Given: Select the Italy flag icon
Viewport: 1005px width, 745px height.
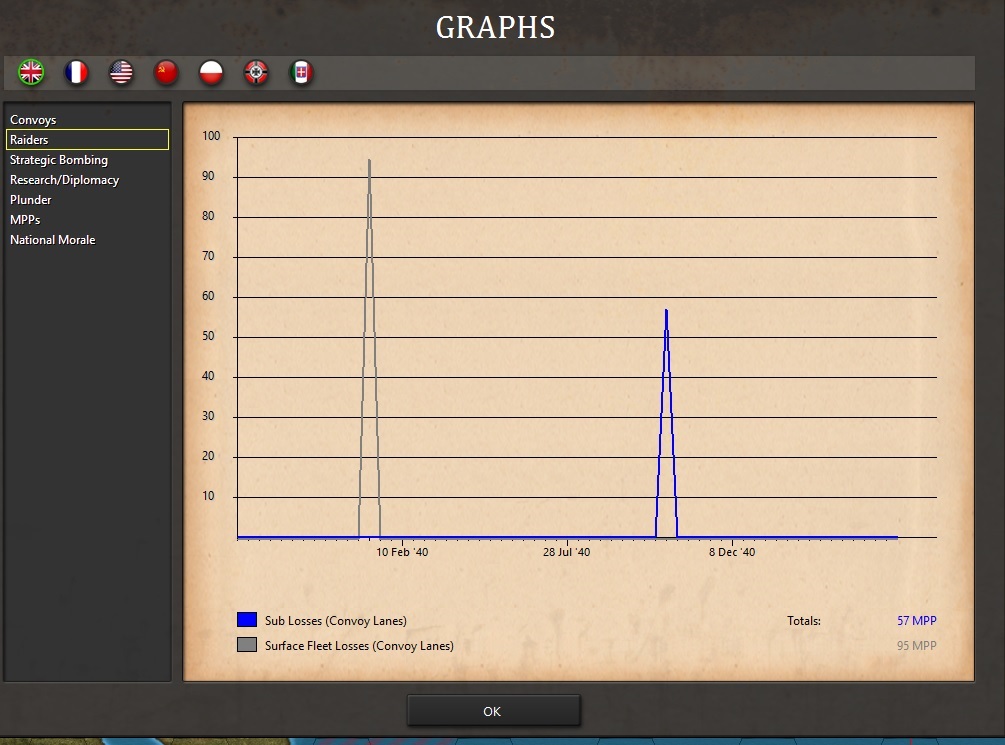Looking at the screenshot, I should point(301,72).
